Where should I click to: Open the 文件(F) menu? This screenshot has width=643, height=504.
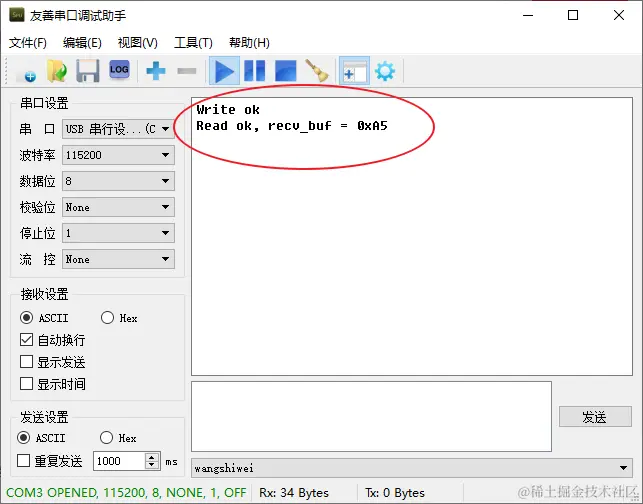coord(28,43)
